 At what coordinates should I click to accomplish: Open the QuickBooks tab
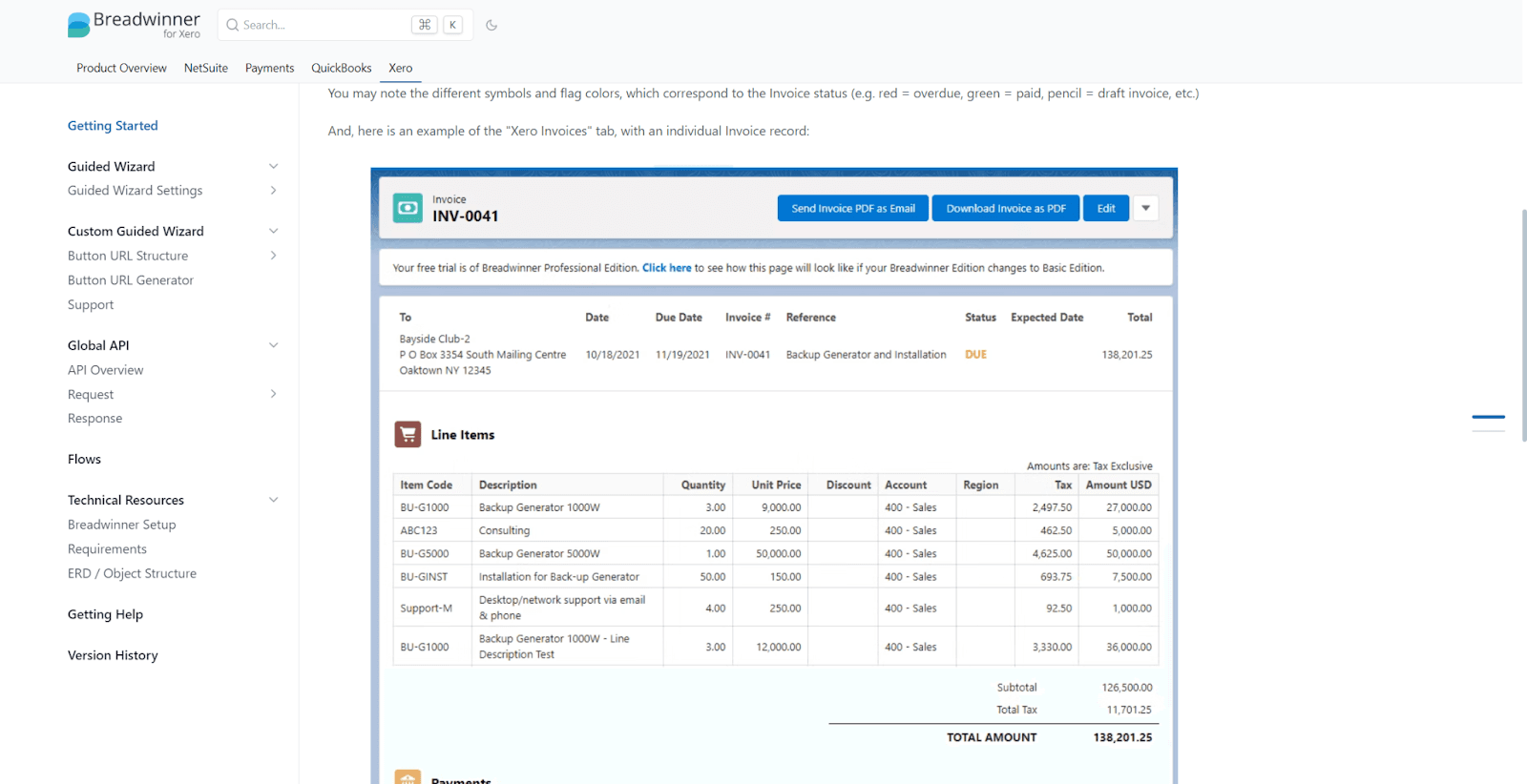[x=341, y=68]
